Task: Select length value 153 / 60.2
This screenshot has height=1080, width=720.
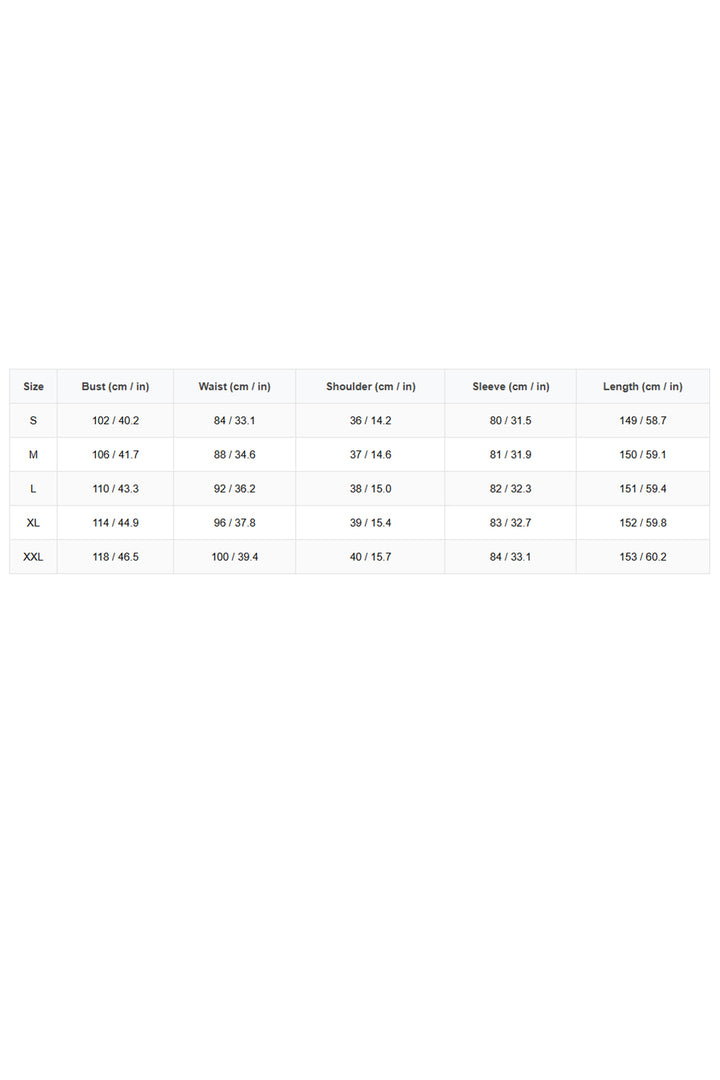Action: click(x=643, y=557)
